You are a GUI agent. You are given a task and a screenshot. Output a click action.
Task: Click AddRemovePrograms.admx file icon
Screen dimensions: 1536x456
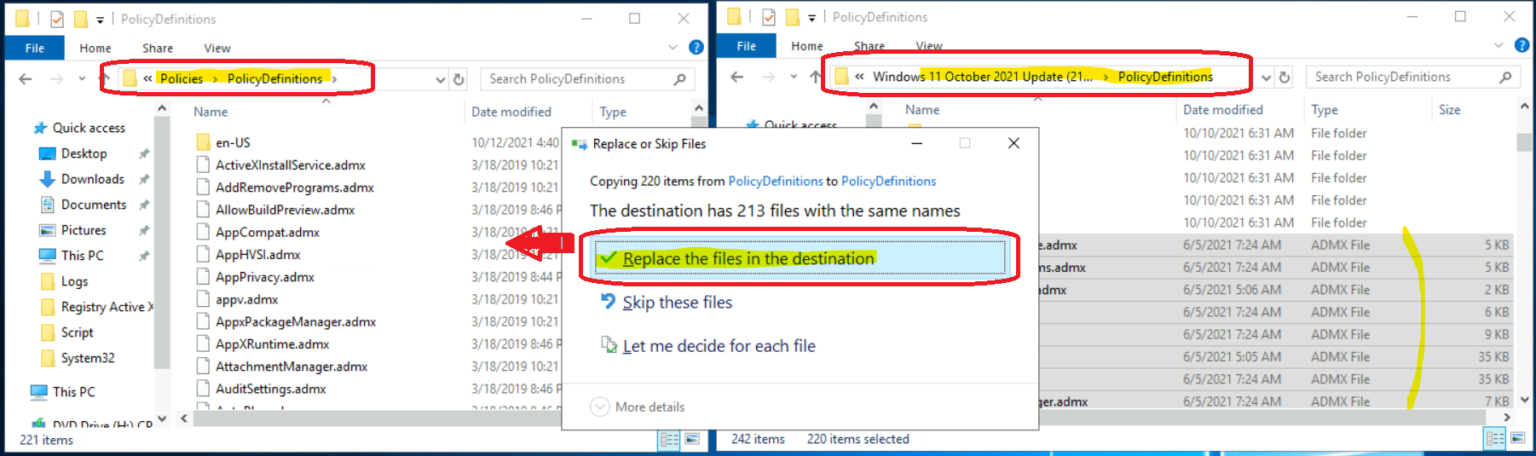(x=203, y=187)
